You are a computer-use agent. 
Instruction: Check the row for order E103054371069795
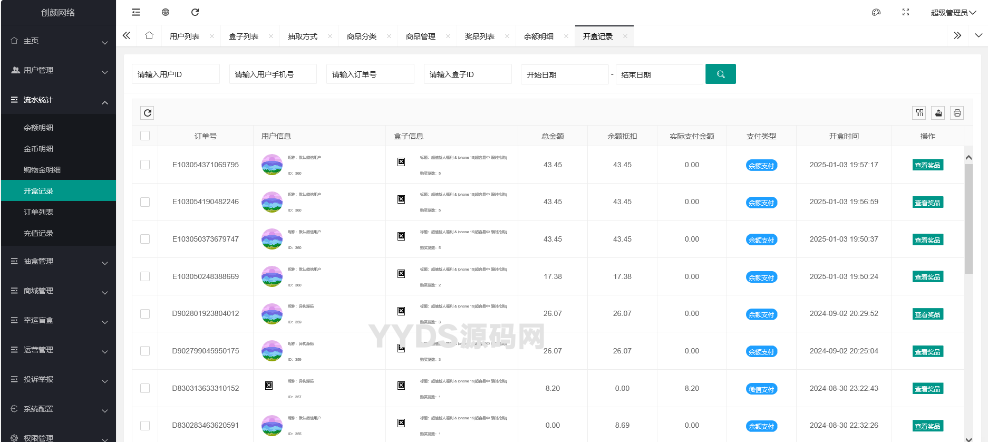tap(145, 165)
